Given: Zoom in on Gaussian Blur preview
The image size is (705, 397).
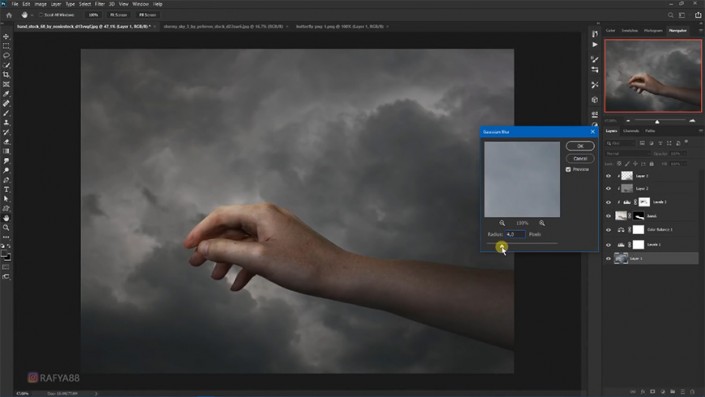Looking at the screenshot, I should (x=542, y=223).
